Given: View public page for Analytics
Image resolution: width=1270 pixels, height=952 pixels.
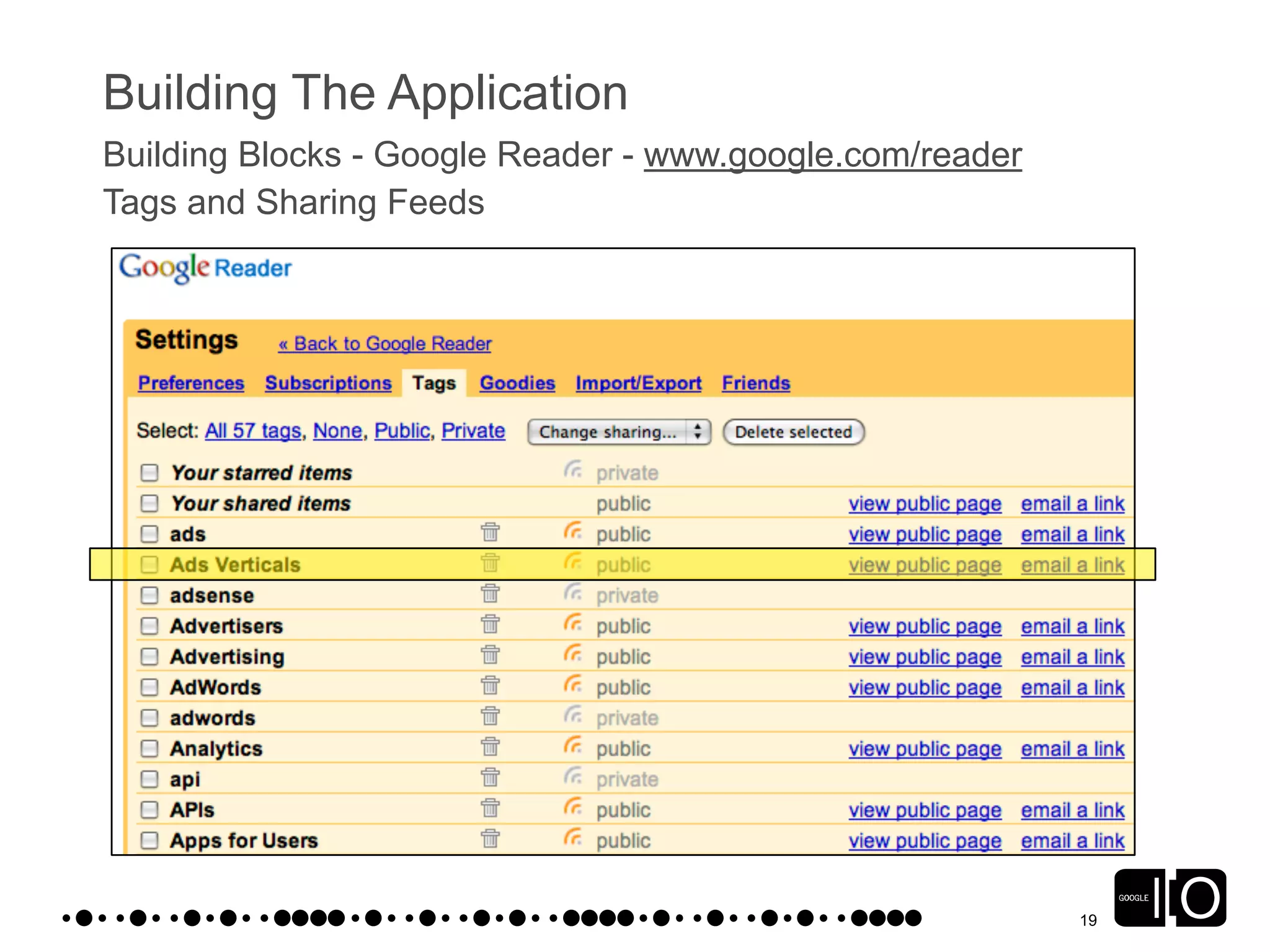Looking at the screenshot, I should 925,749.
